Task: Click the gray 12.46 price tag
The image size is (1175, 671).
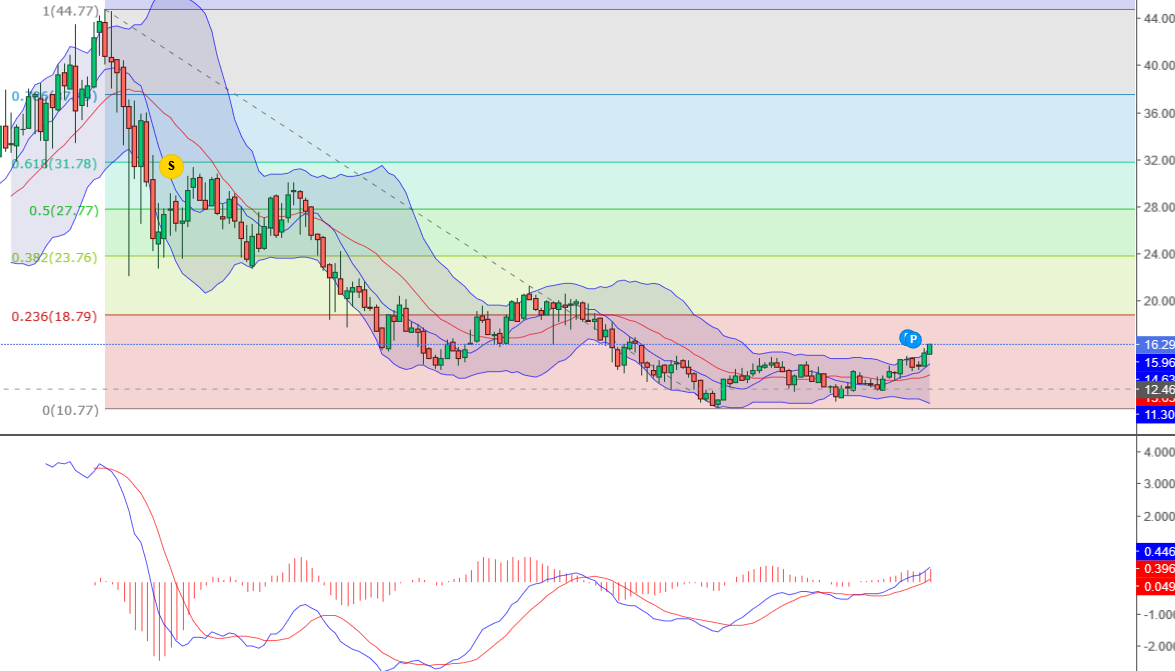Action: [x=1156, y=390]
